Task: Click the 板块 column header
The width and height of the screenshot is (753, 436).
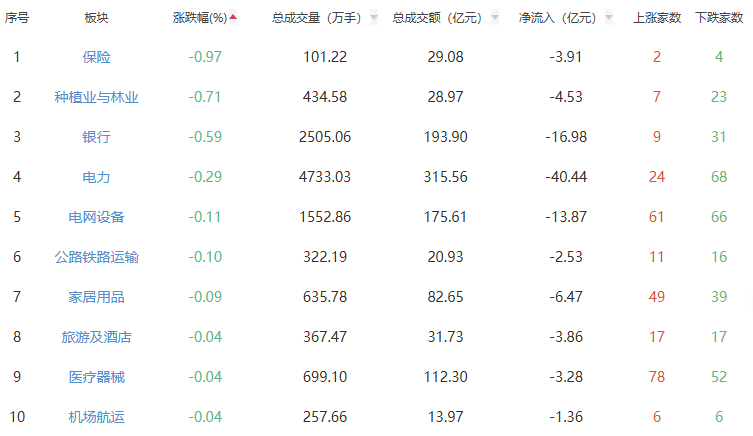Action: click(x=97, y=18)
